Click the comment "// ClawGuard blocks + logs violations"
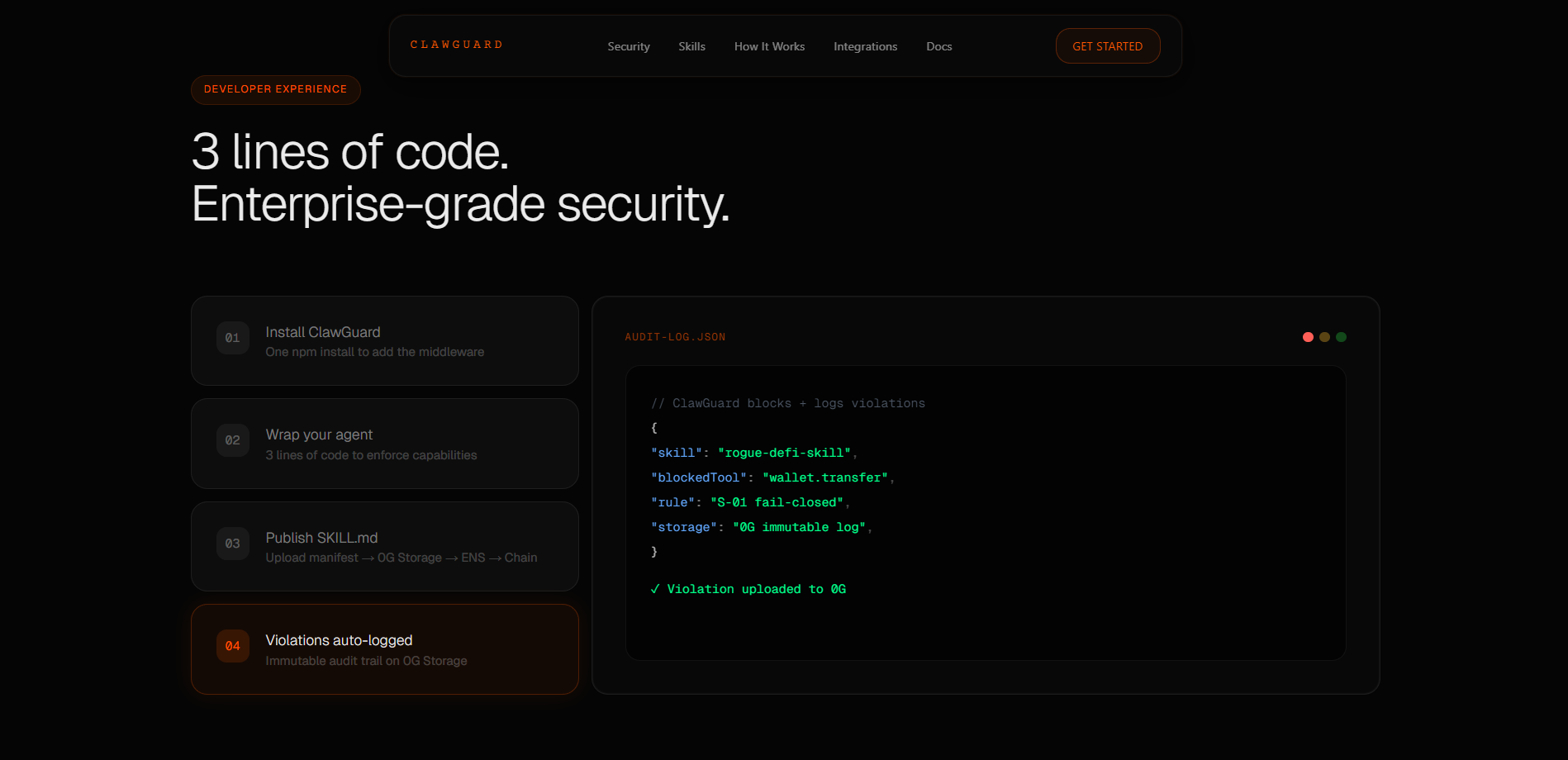Screen dimensions: 1568x760 (x=788, y=403)
